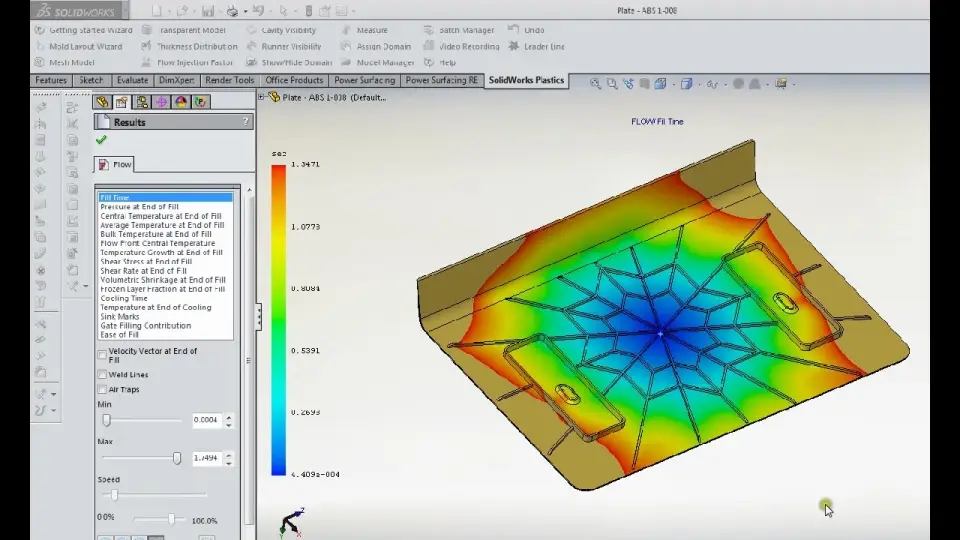
Task: Click the Print icon in top toolbar
Action: tap(232, 11)
